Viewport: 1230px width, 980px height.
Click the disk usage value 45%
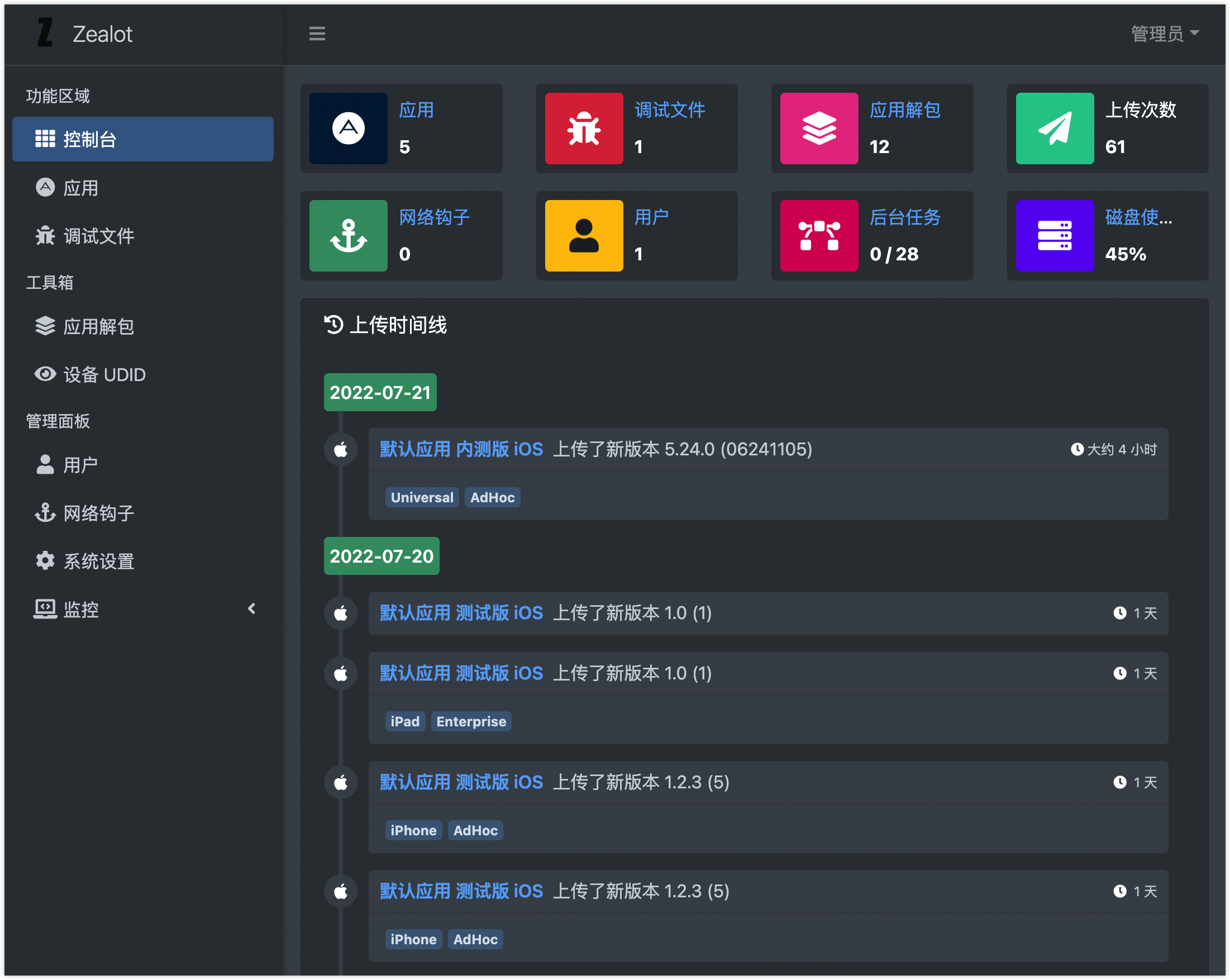tap(1126, 254)
